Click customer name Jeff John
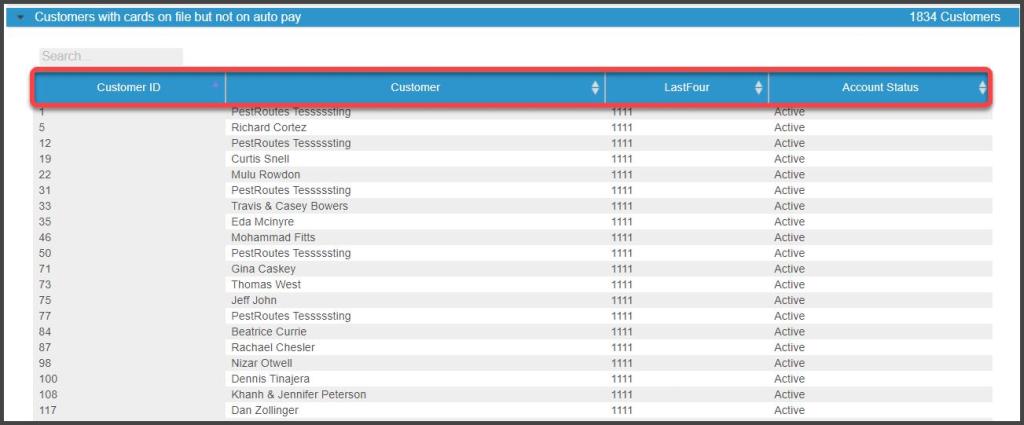Image resolution: width=1024 pixels, height=425 pixels. pyautogui.click(x=254, y=300)
